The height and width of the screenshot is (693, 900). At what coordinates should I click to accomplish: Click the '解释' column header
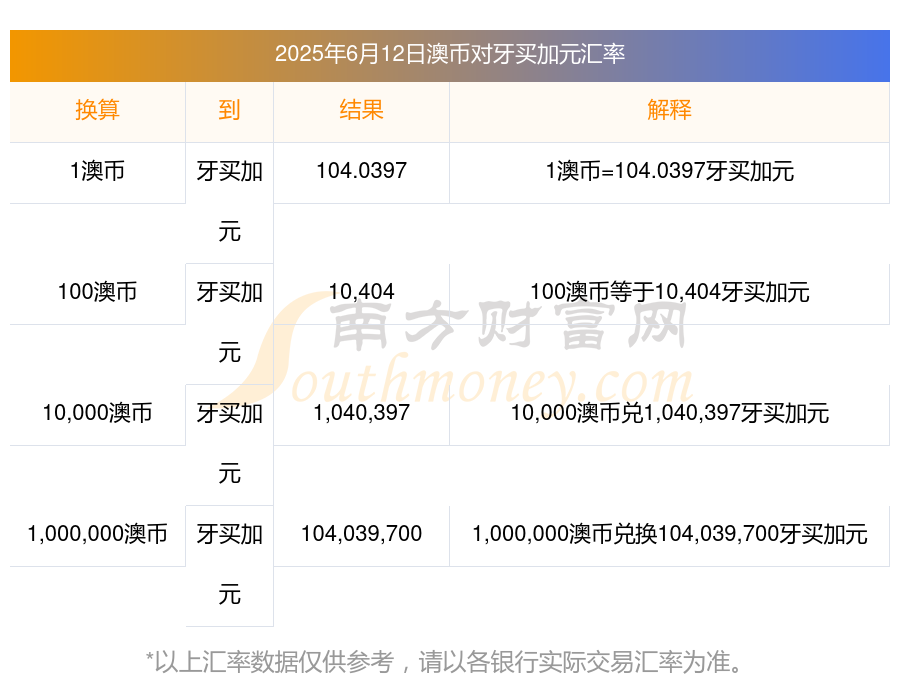pyautogui.click(x=669, y=110)
